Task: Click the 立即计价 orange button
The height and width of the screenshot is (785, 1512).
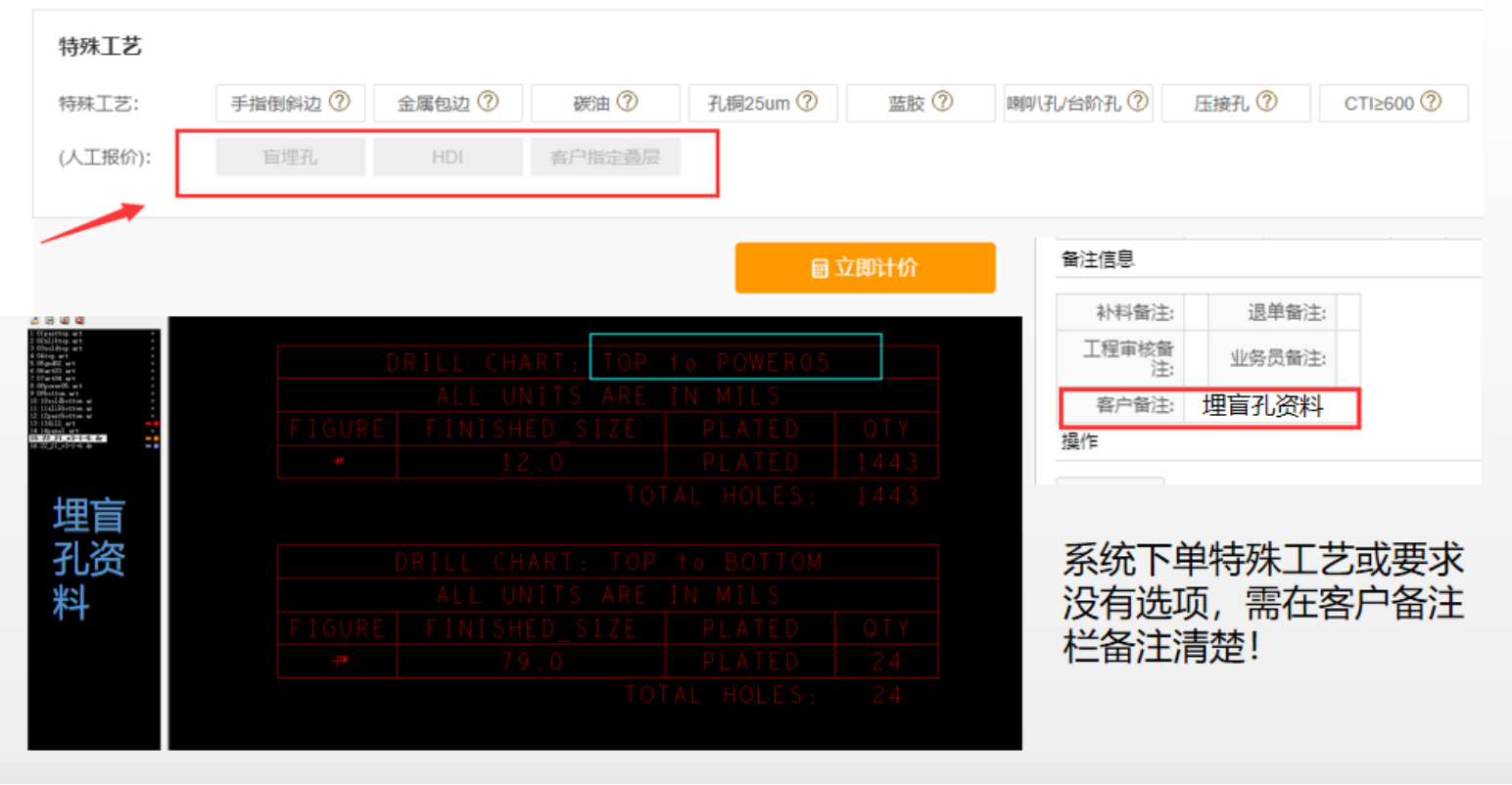Action: click(x=865, y=268)
